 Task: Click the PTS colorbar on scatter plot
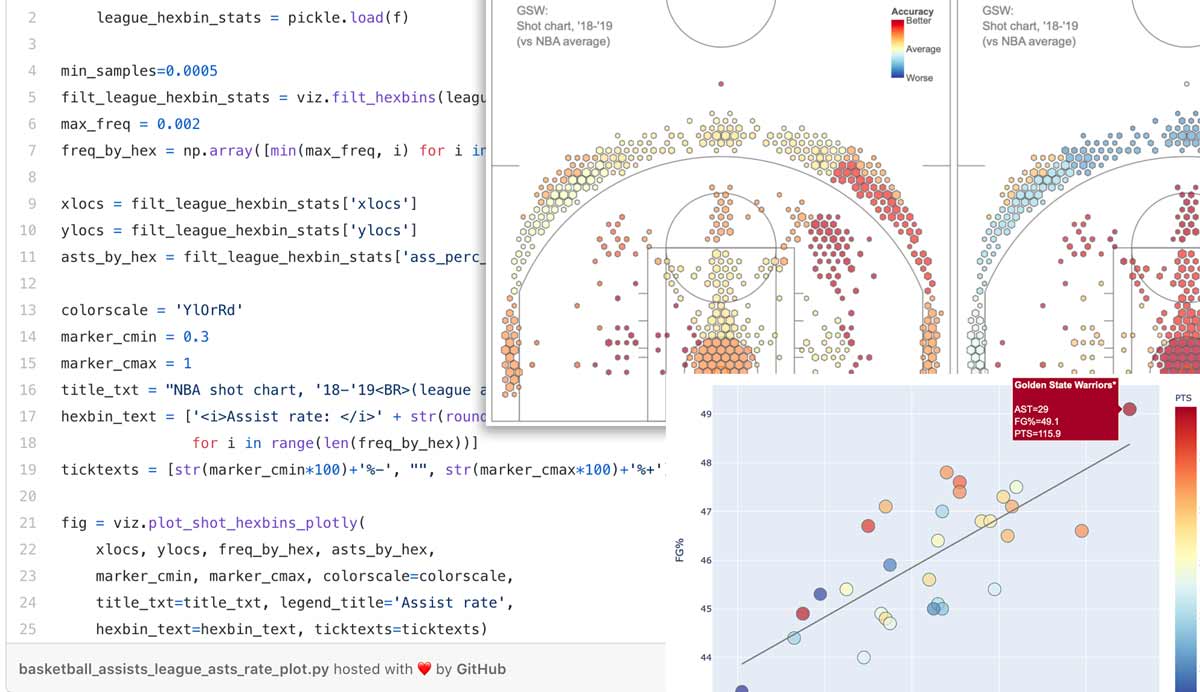pyautogui.click(x=1187, y=550)
